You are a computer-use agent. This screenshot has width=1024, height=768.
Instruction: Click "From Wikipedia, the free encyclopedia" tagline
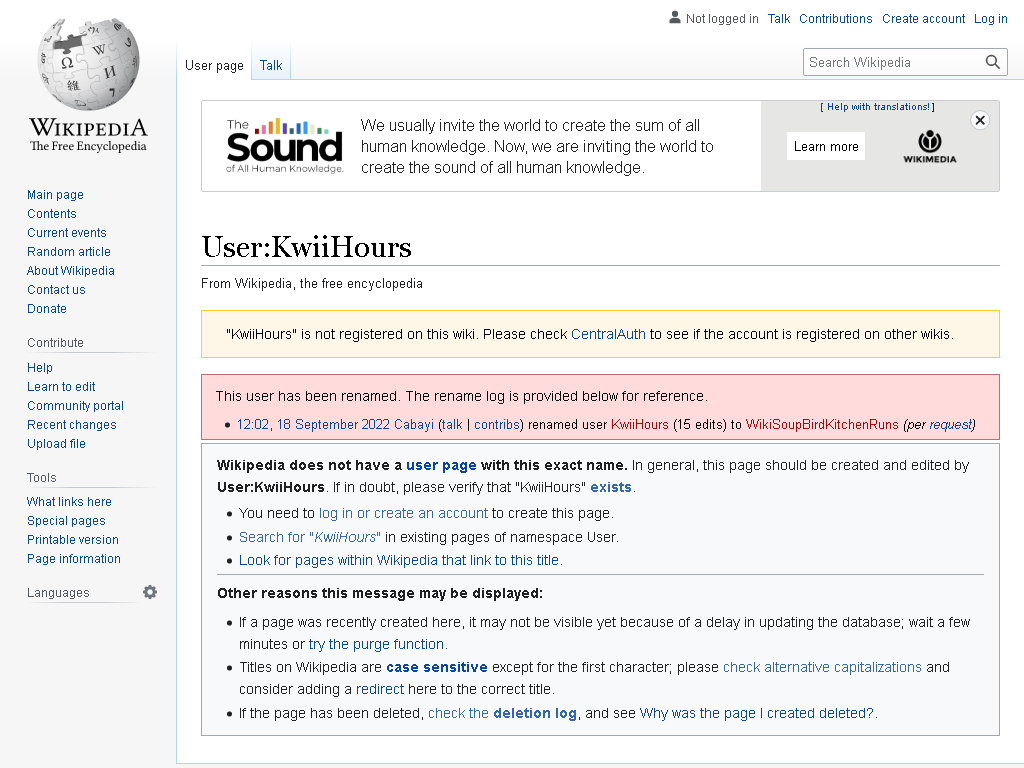312,283
